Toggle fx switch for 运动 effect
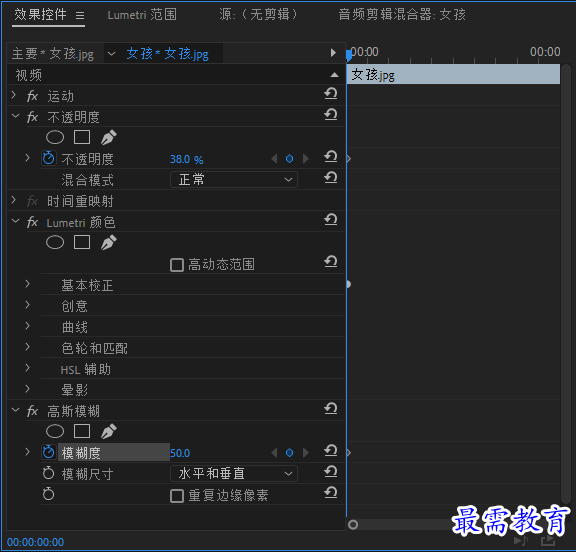Viewport: 576px width, 552px height. click(32, 96)
